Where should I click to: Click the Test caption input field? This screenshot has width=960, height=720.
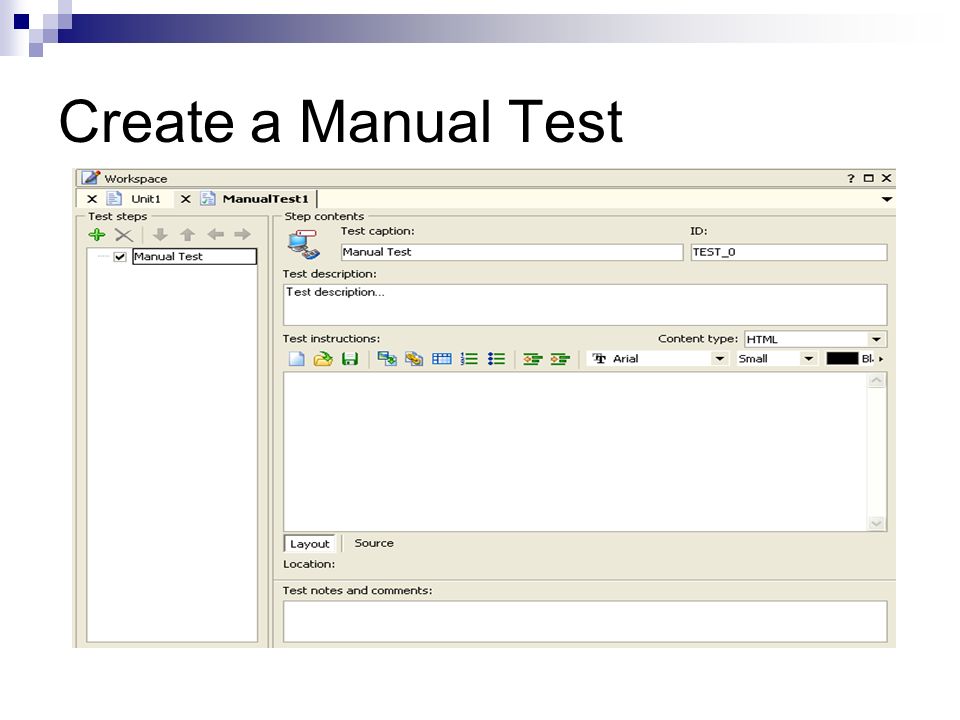click(511, 252)
